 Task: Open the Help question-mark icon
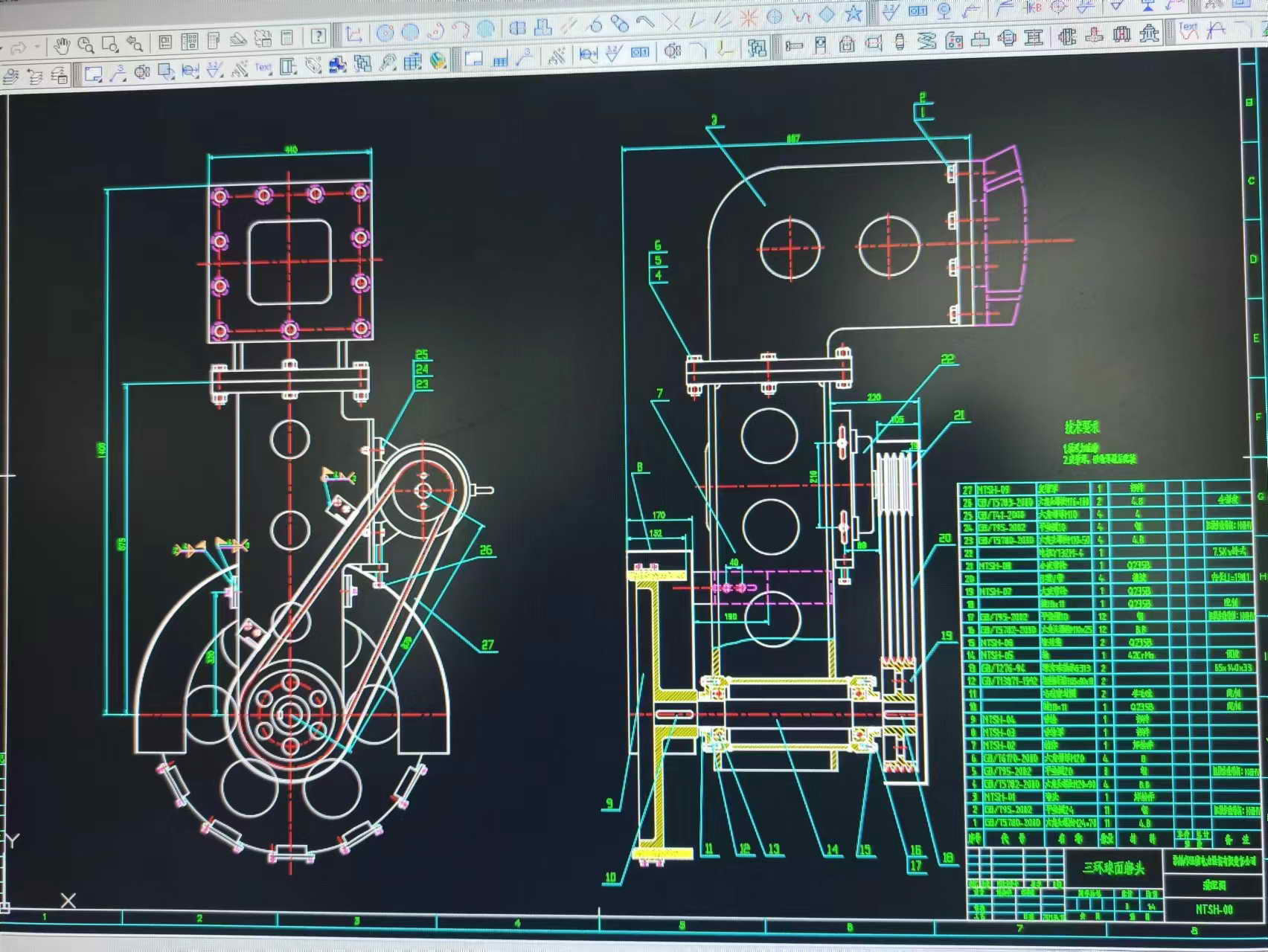click(x=318, y=36)
